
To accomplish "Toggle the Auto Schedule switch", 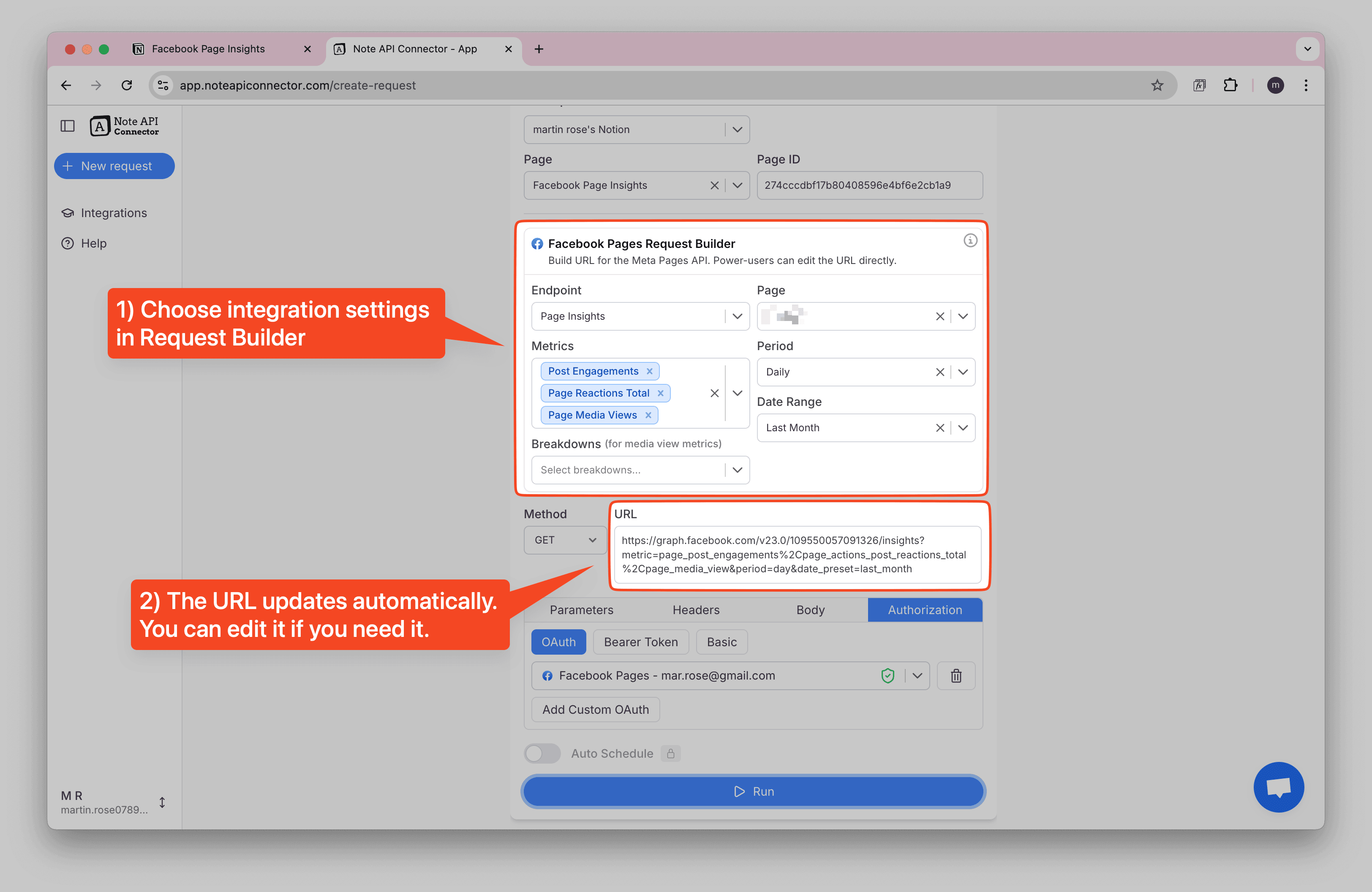I will click(542, 753).
